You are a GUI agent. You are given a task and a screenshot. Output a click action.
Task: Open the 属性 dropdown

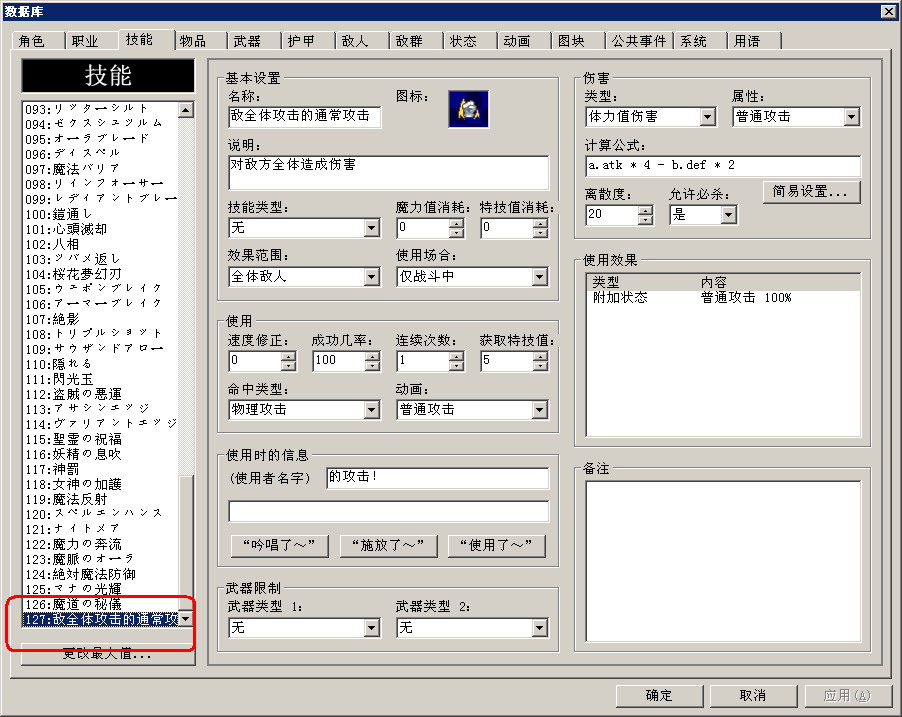pyautogui.click(x=851, y=117)
